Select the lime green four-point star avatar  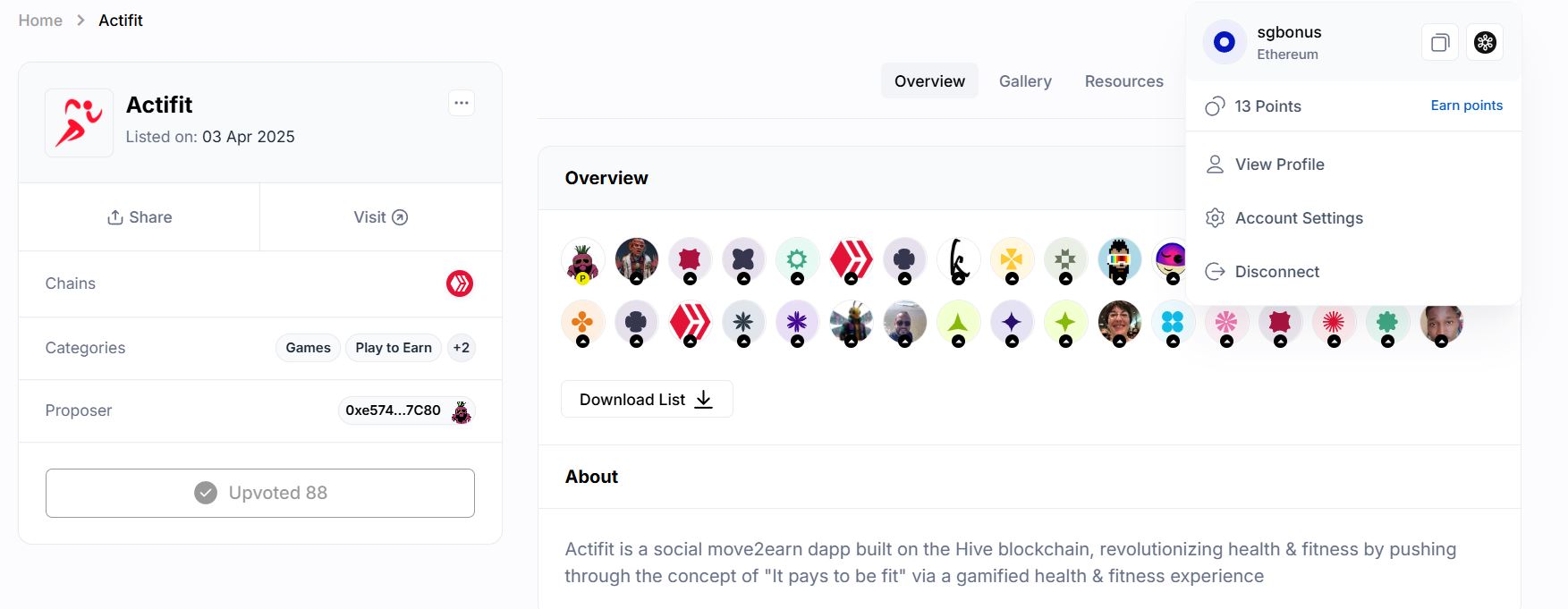point(1066,324)
